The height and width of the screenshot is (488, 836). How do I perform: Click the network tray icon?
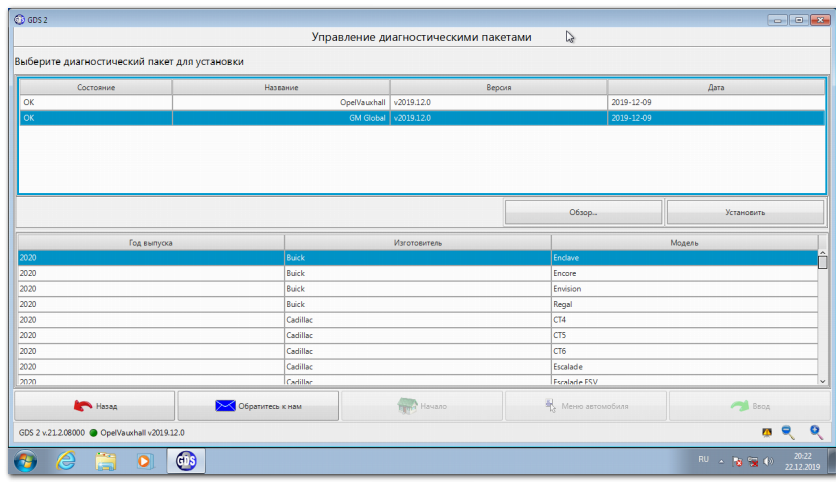[x=753, y=461]
